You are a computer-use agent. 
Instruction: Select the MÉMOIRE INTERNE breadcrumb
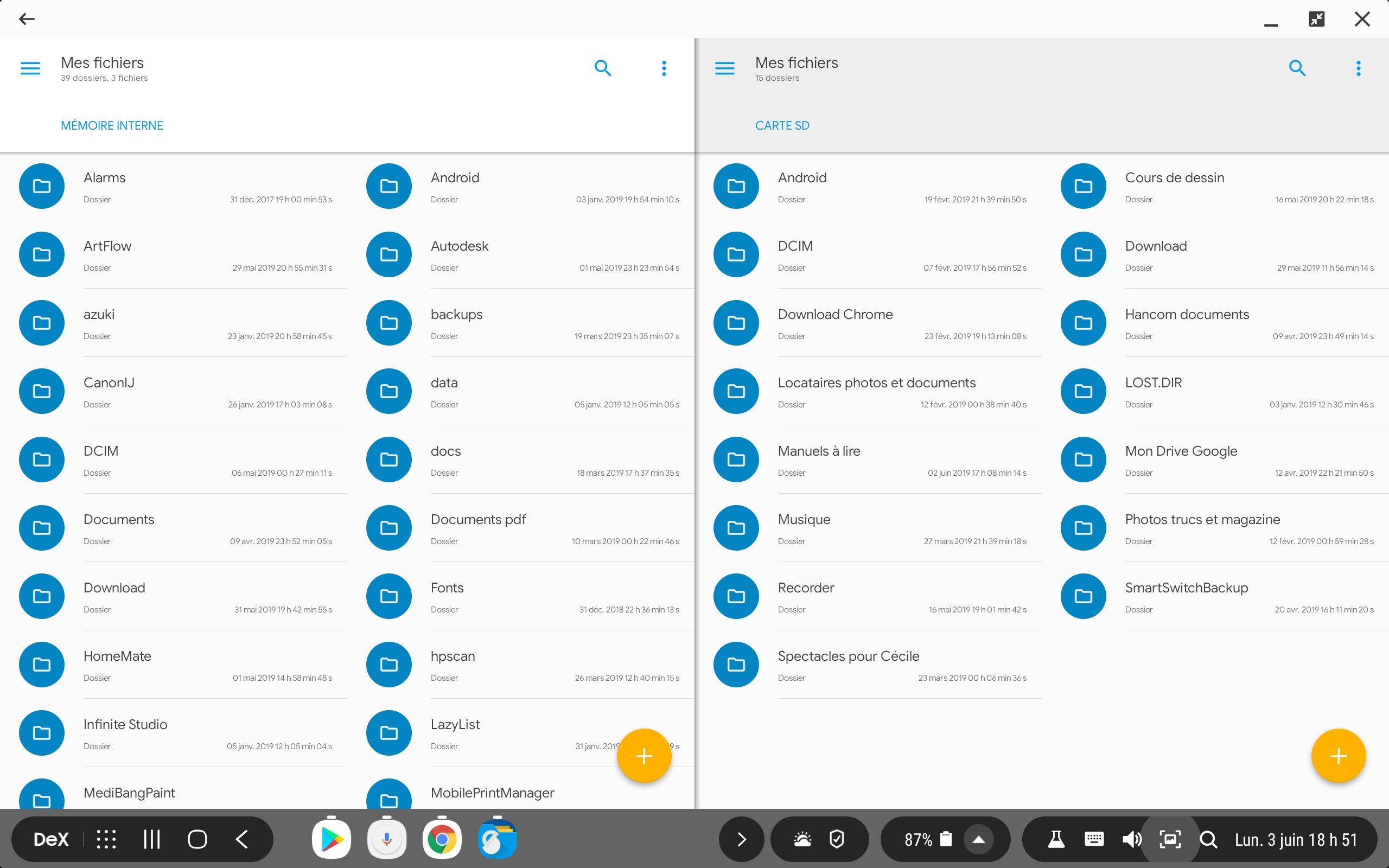[x=112, y=126]
